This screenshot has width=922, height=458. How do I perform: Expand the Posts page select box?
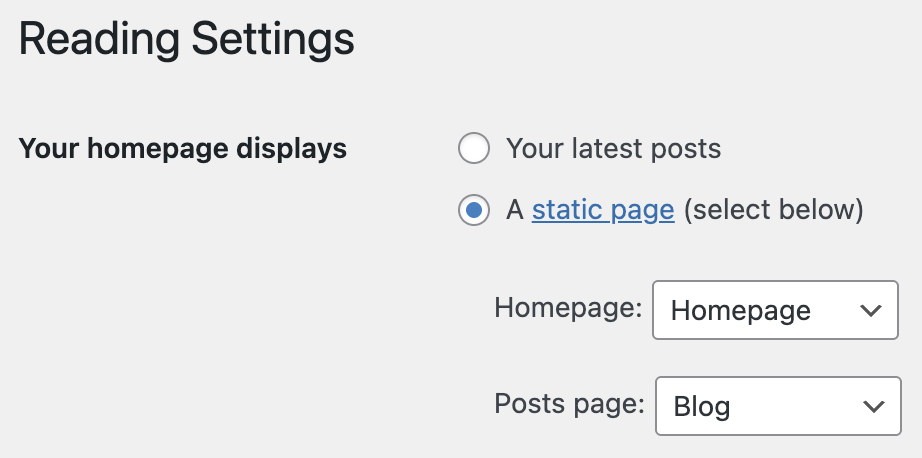pyautogui.click(x=777, y=407)
